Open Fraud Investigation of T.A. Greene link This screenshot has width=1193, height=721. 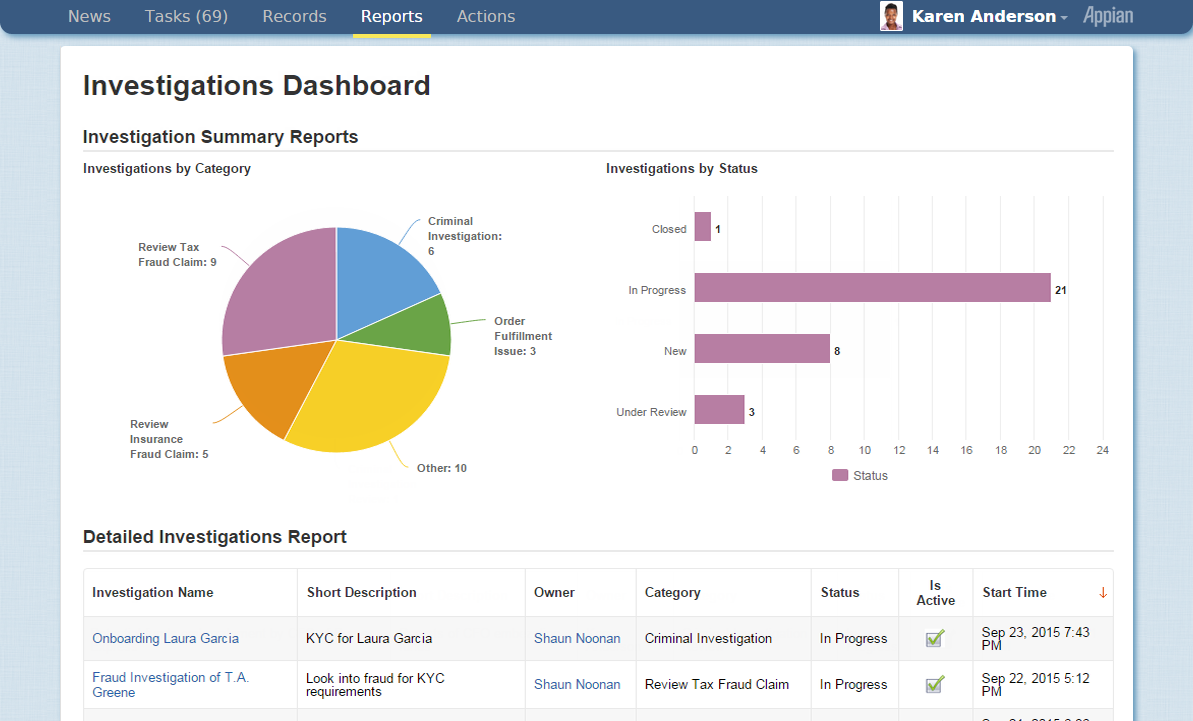pyautogui.click(x=170, y=685)
